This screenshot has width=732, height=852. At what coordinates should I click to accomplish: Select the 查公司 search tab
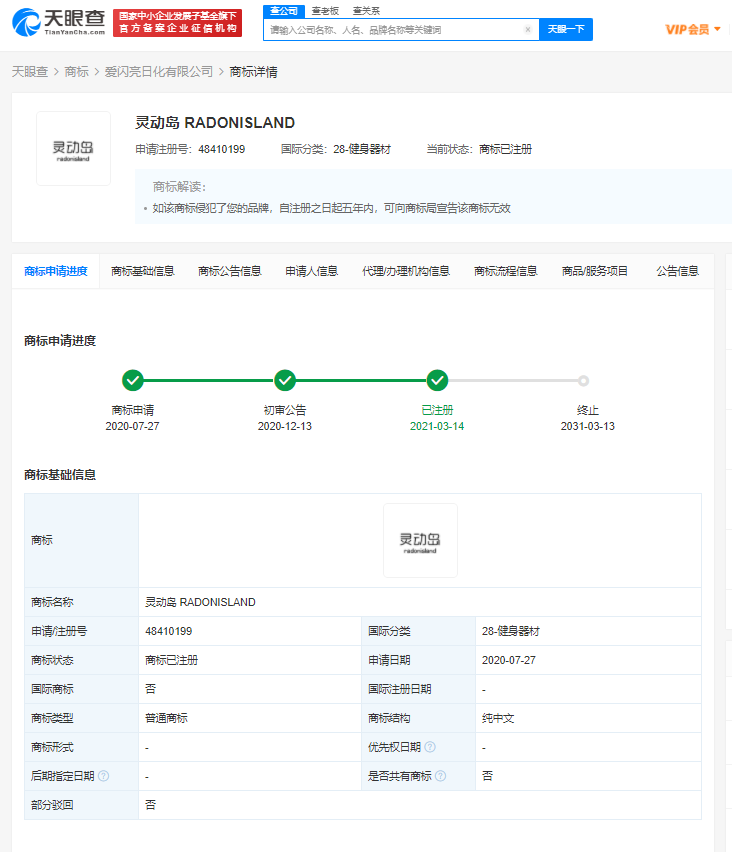tap(285, 10)
